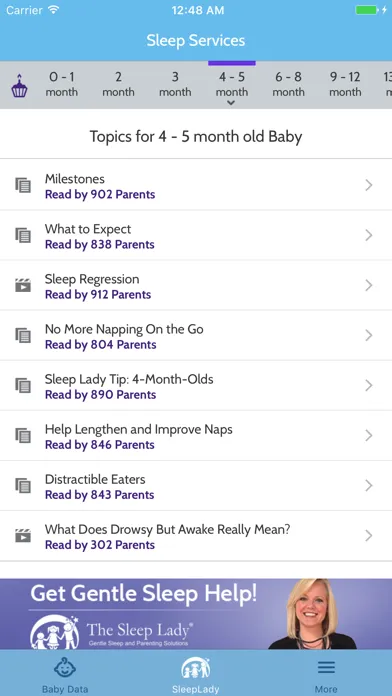Tap the document icon beside What to Expect
The image size is (392, 696).
click(x=23, y=235)
